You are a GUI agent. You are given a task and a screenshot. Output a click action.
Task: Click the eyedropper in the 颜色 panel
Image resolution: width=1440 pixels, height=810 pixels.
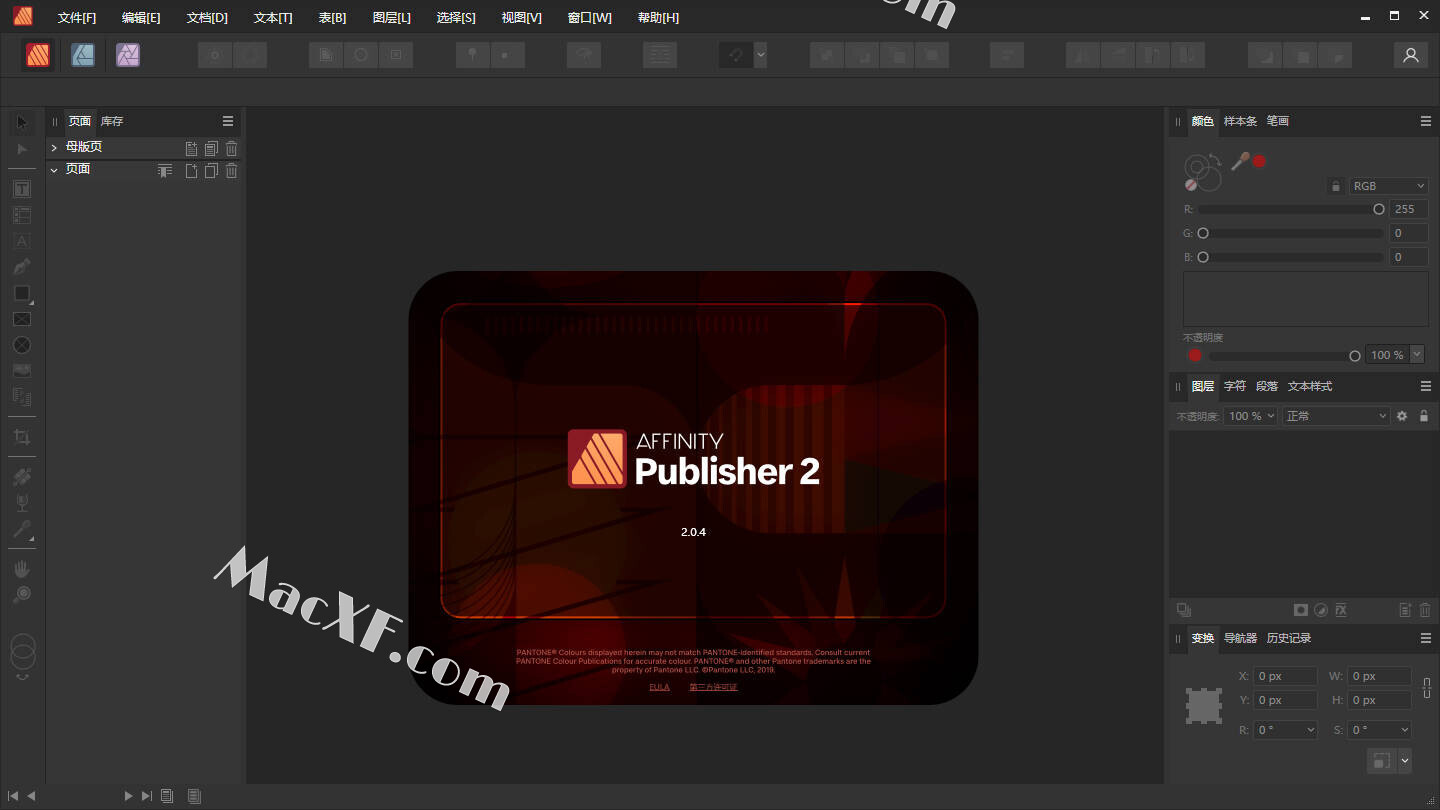tap(1240, 161)
